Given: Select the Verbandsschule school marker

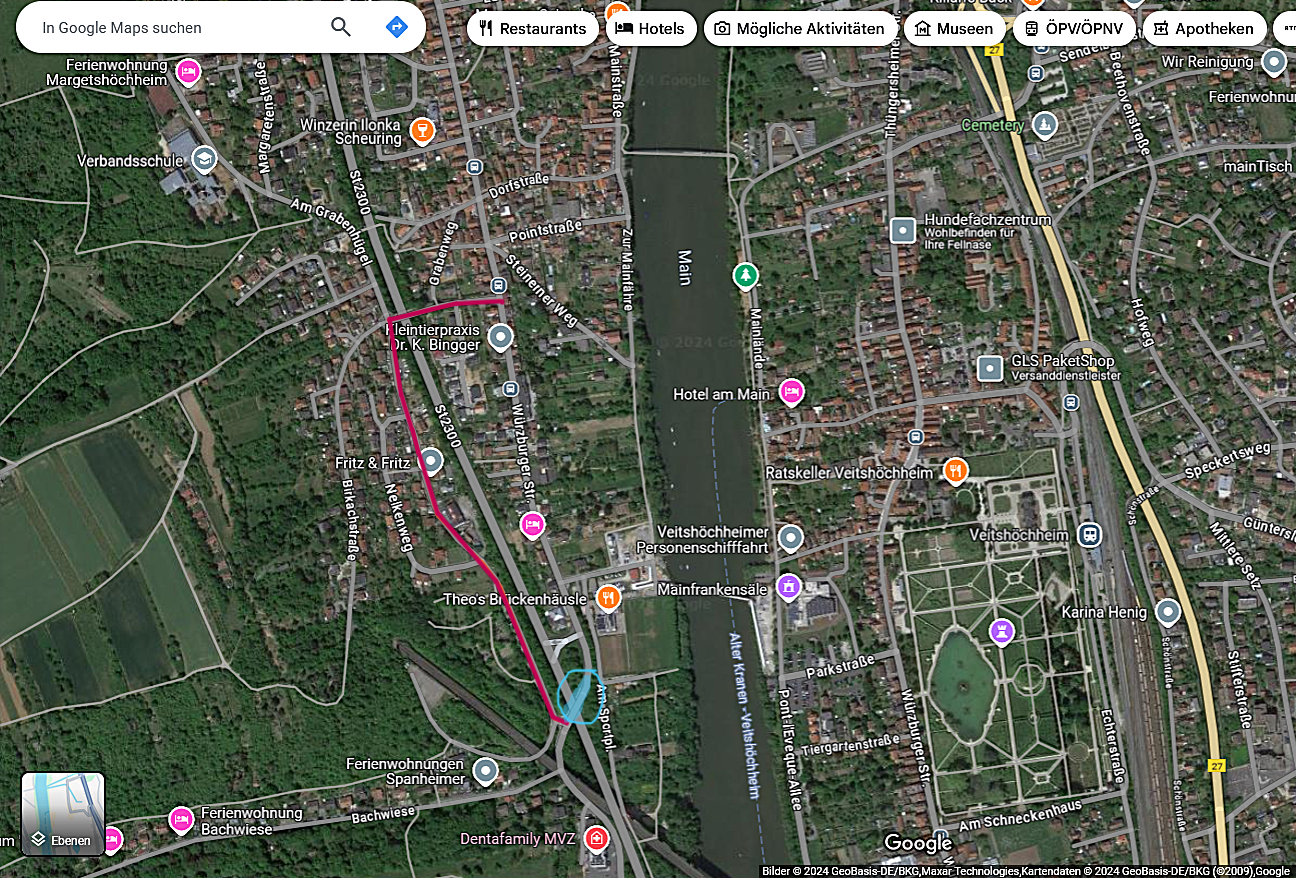Looking at the screenshot, I should click(x=204, y=159).
